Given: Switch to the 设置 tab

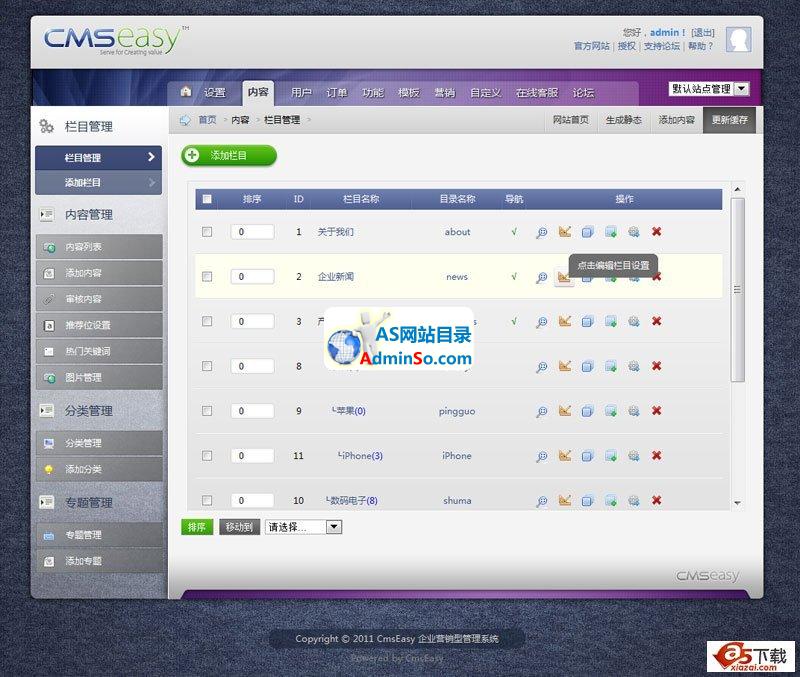Looking at the screenshot, I should coord(214,93).
